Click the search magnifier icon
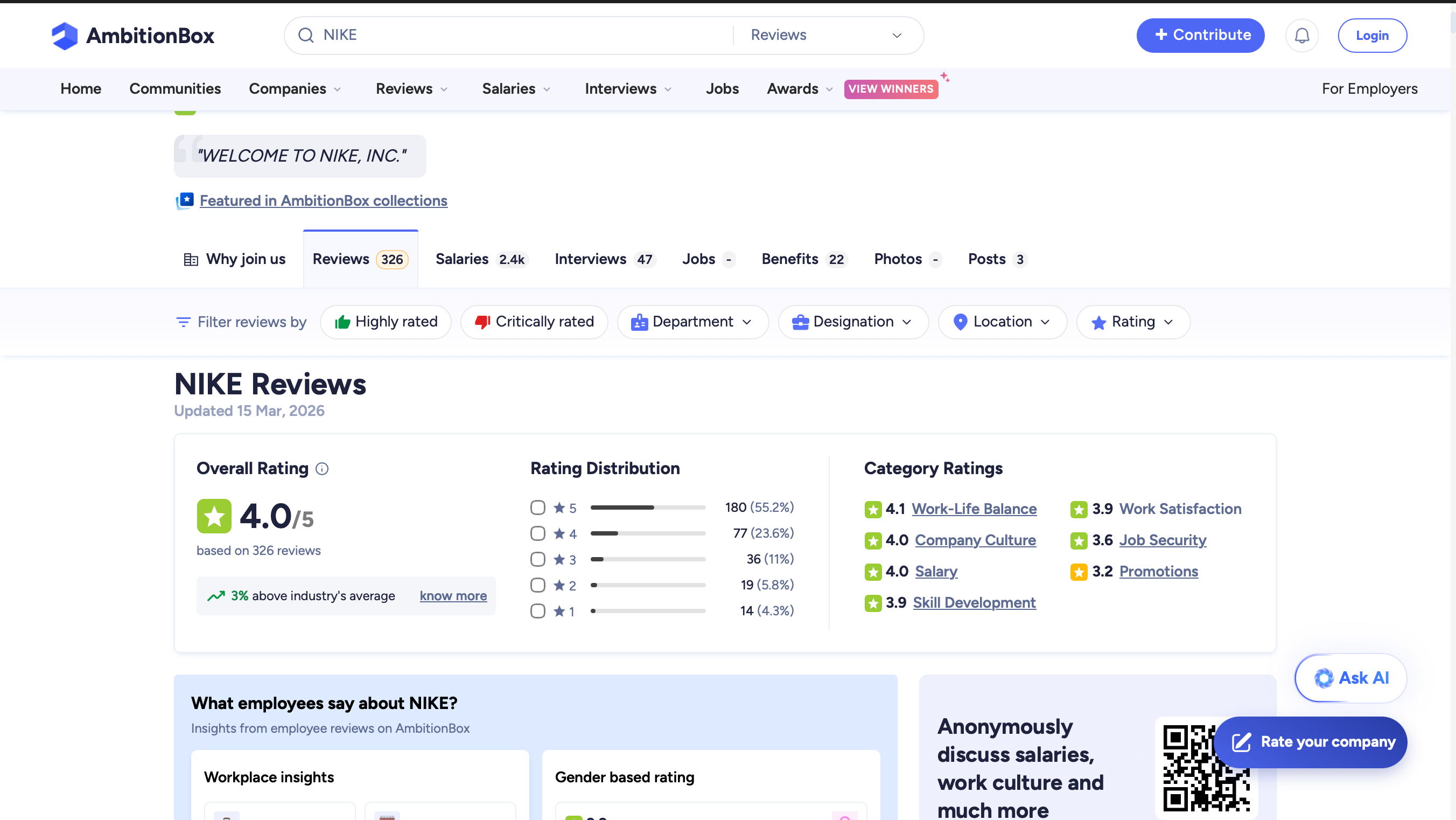This screenshot has width=1456, height=820. (x=306, y=36)
